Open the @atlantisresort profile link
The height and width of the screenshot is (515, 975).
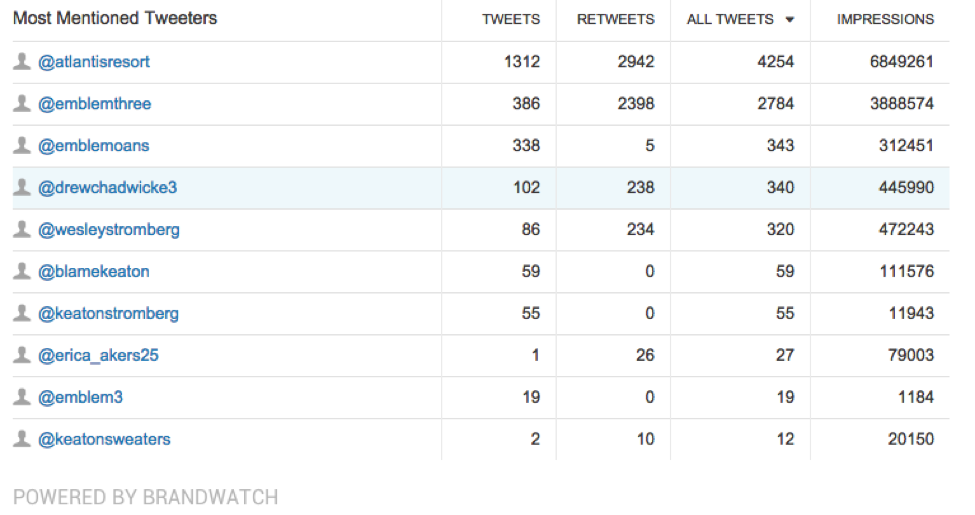(x=94, y=62)
